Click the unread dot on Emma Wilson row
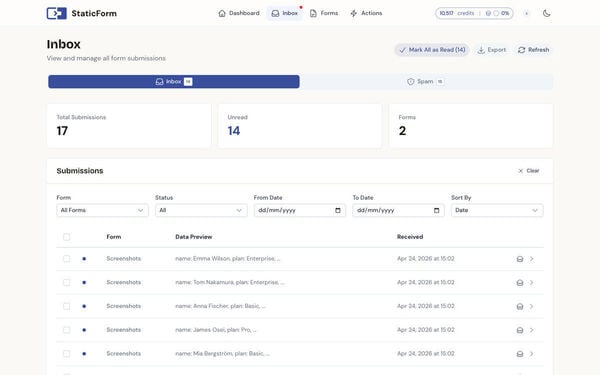This screenshot has height=375, width=600. click(x=84, y=259)
